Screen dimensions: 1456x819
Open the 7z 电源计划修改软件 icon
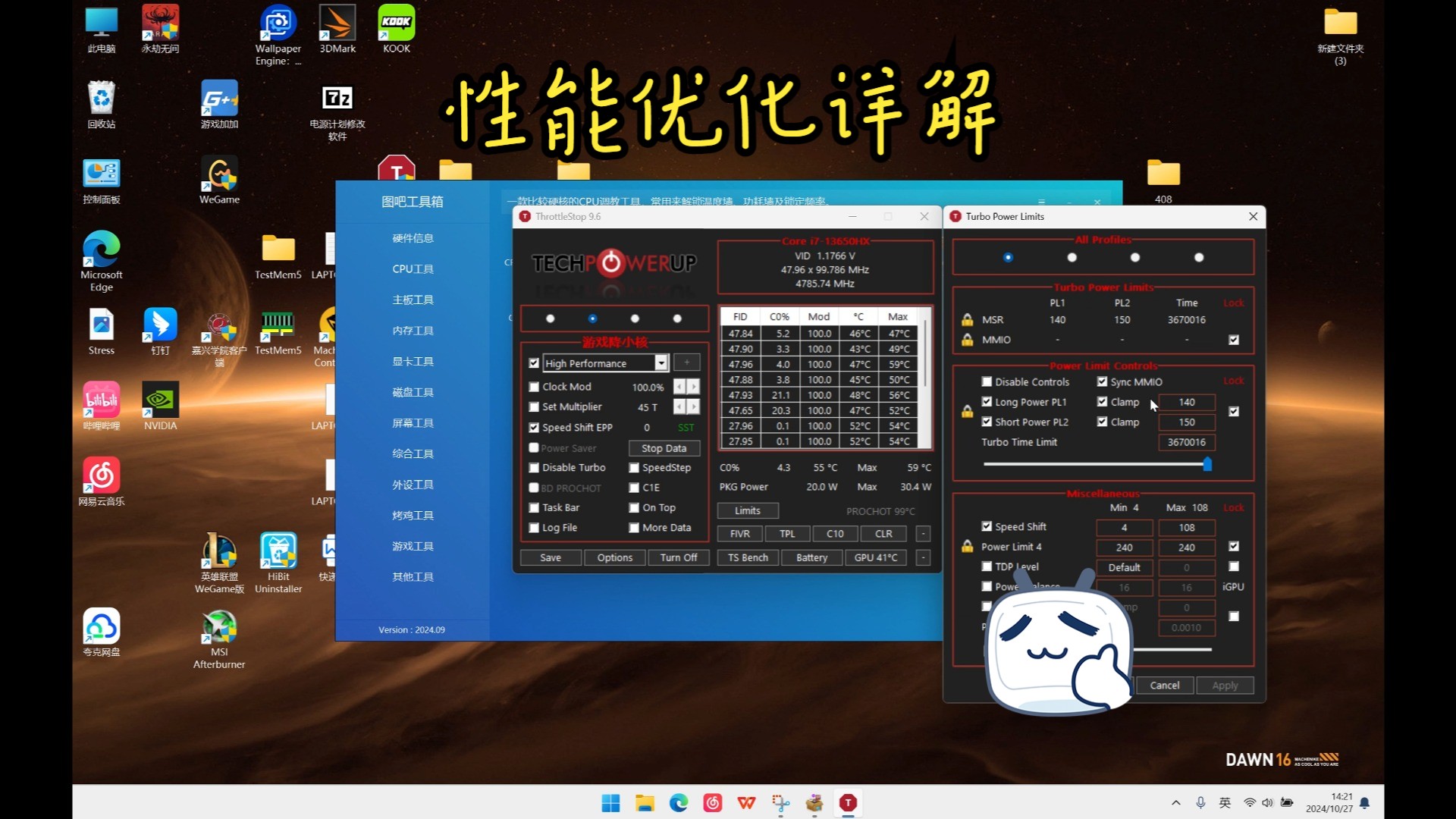337,111
